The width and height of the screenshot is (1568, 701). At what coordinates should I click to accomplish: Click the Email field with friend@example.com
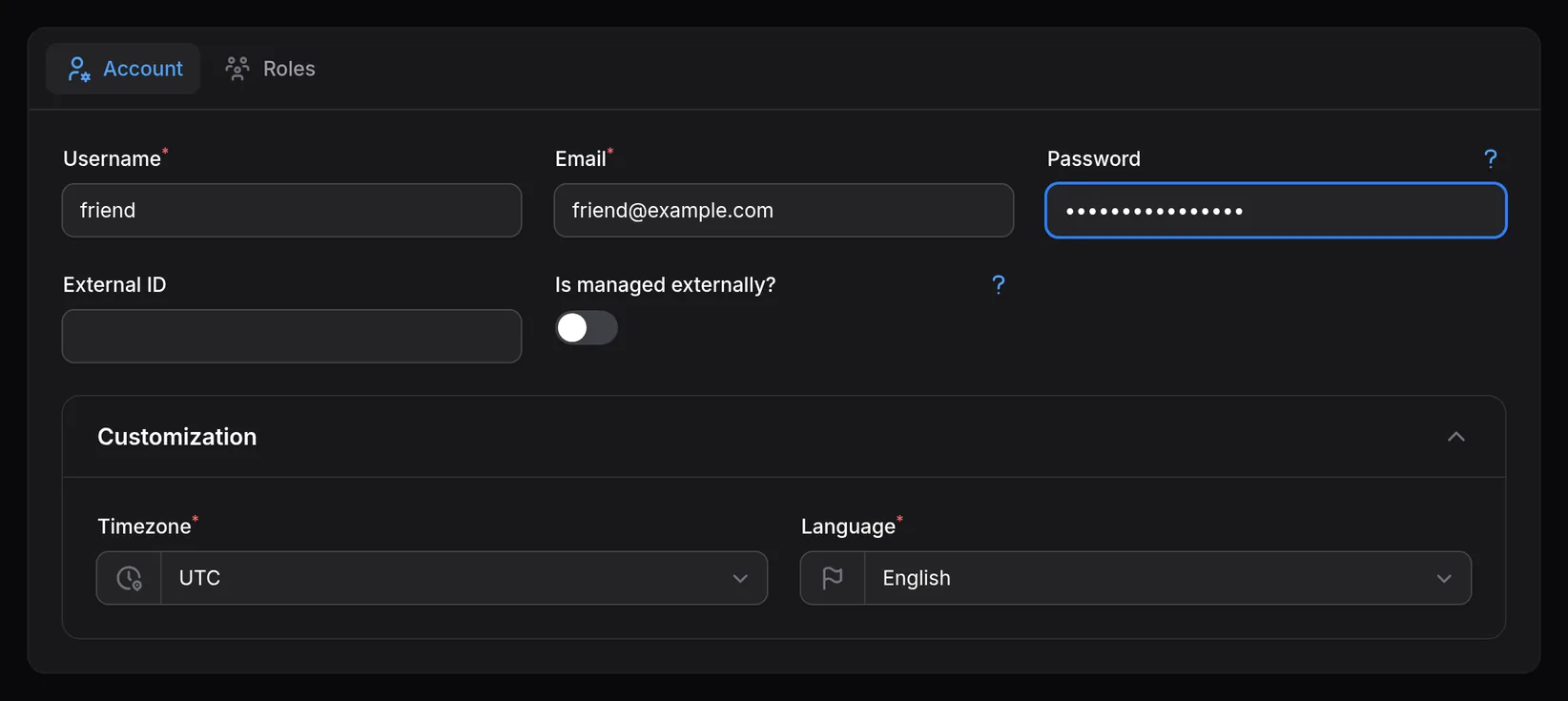pos(784,210)
